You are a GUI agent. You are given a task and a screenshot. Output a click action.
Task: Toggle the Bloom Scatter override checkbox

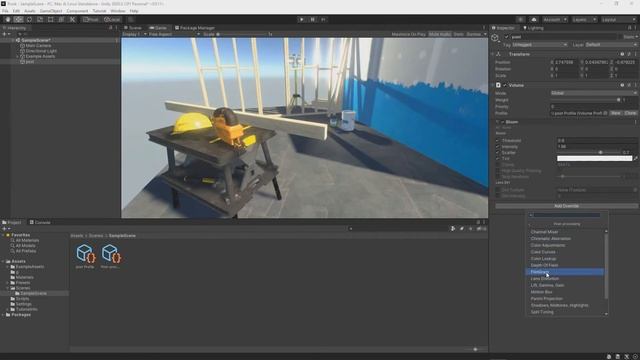498,153
